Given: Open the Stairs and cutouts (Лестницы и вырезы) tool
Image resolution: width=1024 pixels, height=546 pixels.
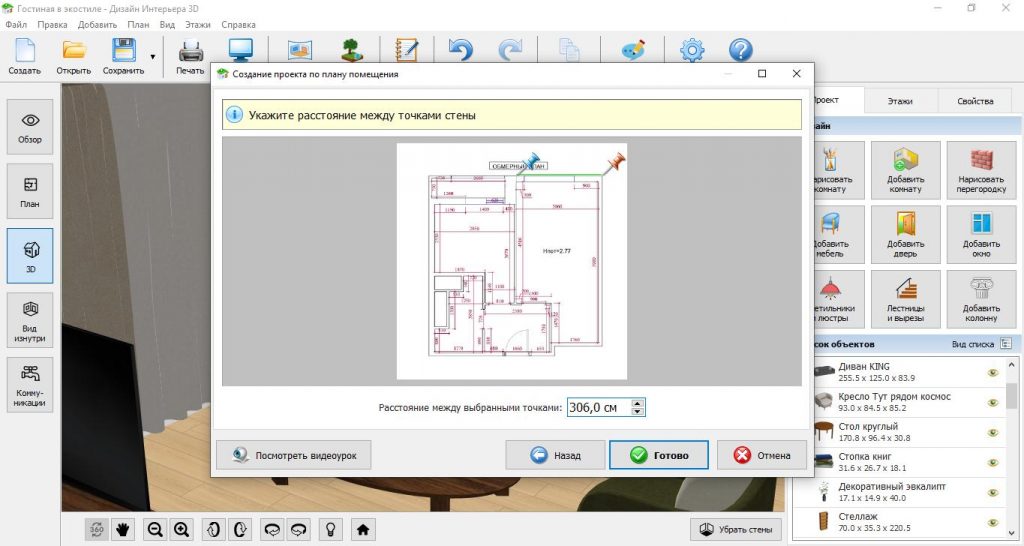Looking at the screenshot, I should coord(905,299).
